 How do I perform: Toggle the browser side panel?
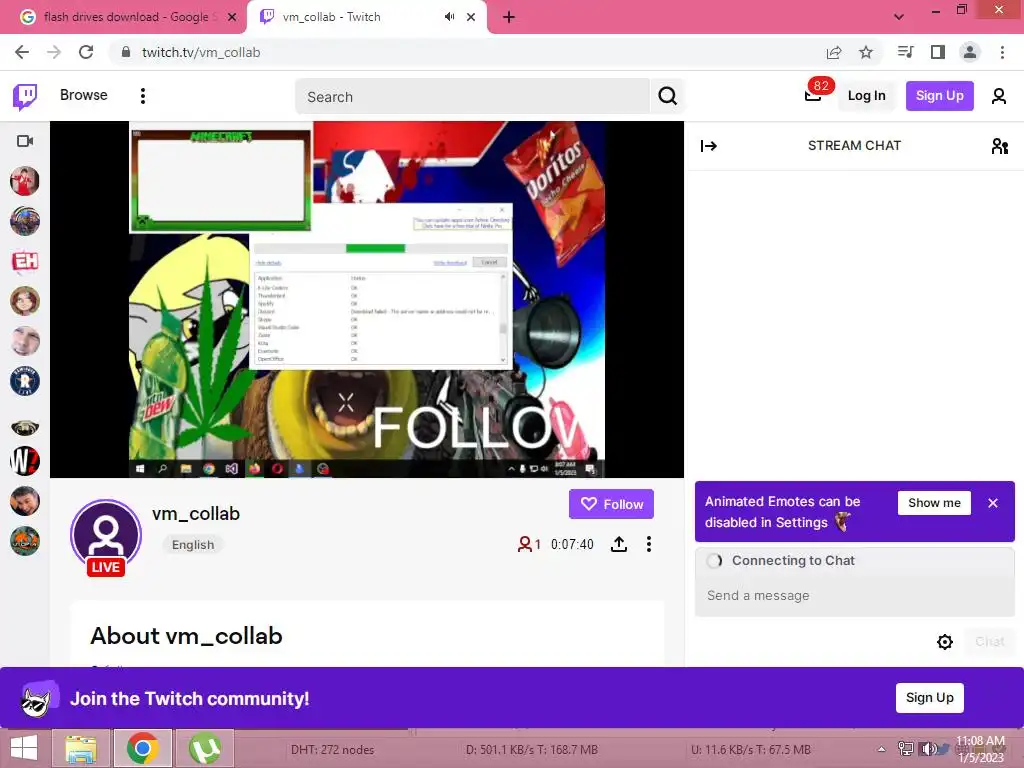(938, 52)
